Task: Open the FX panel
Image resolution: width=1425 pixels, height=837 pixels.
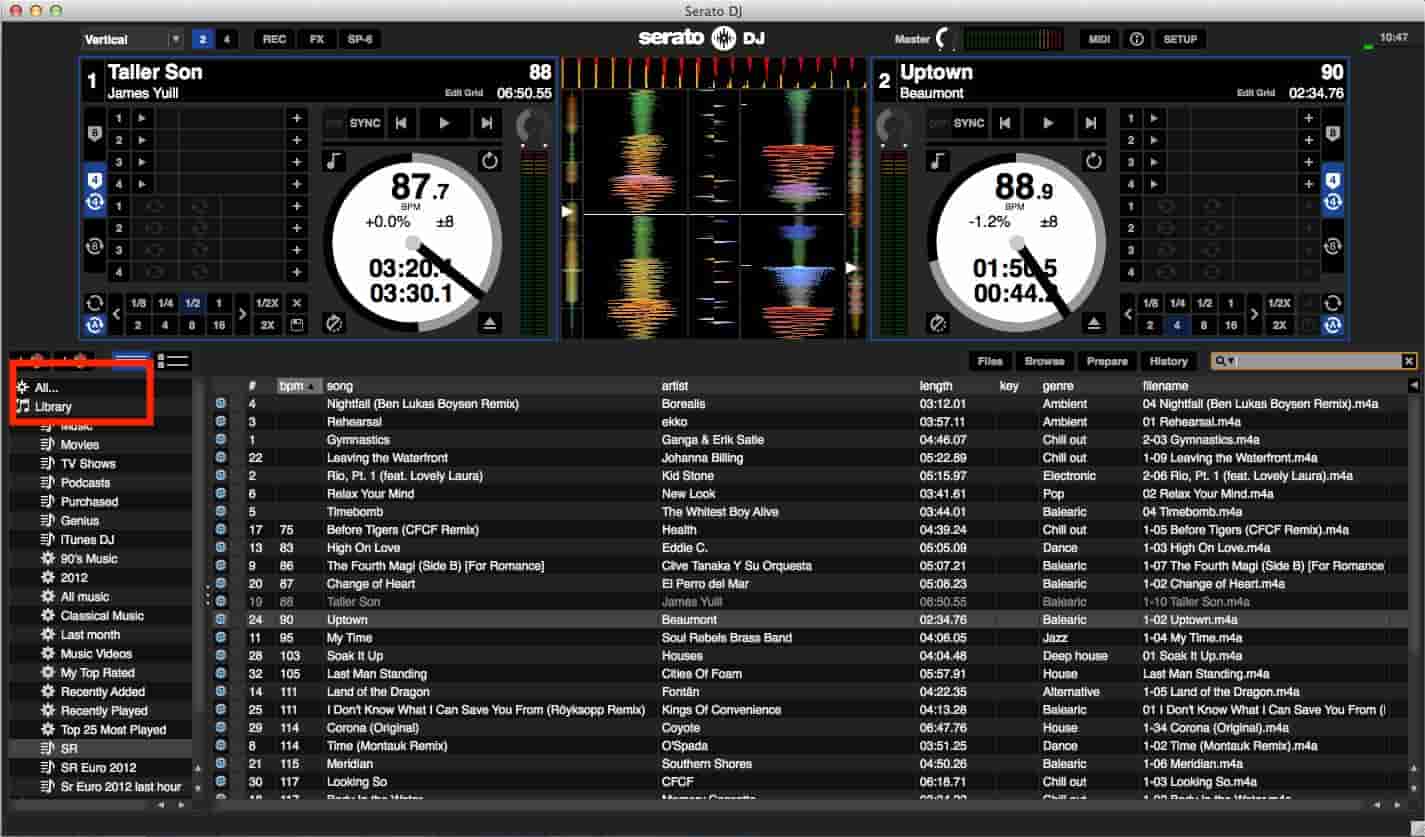Action: tap(316, 39)
